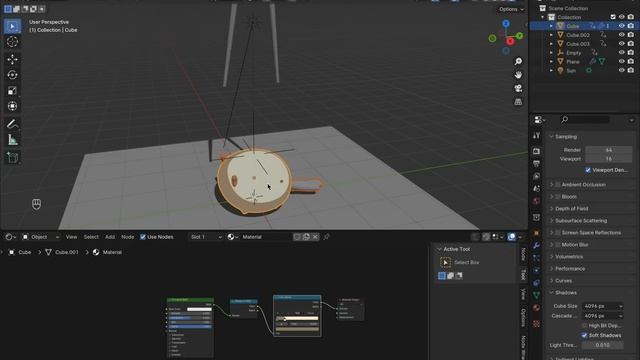Viewport: 640px width, 360px height.
Task: Open the View menu in node editor
Action: click(x=71, y=237)
